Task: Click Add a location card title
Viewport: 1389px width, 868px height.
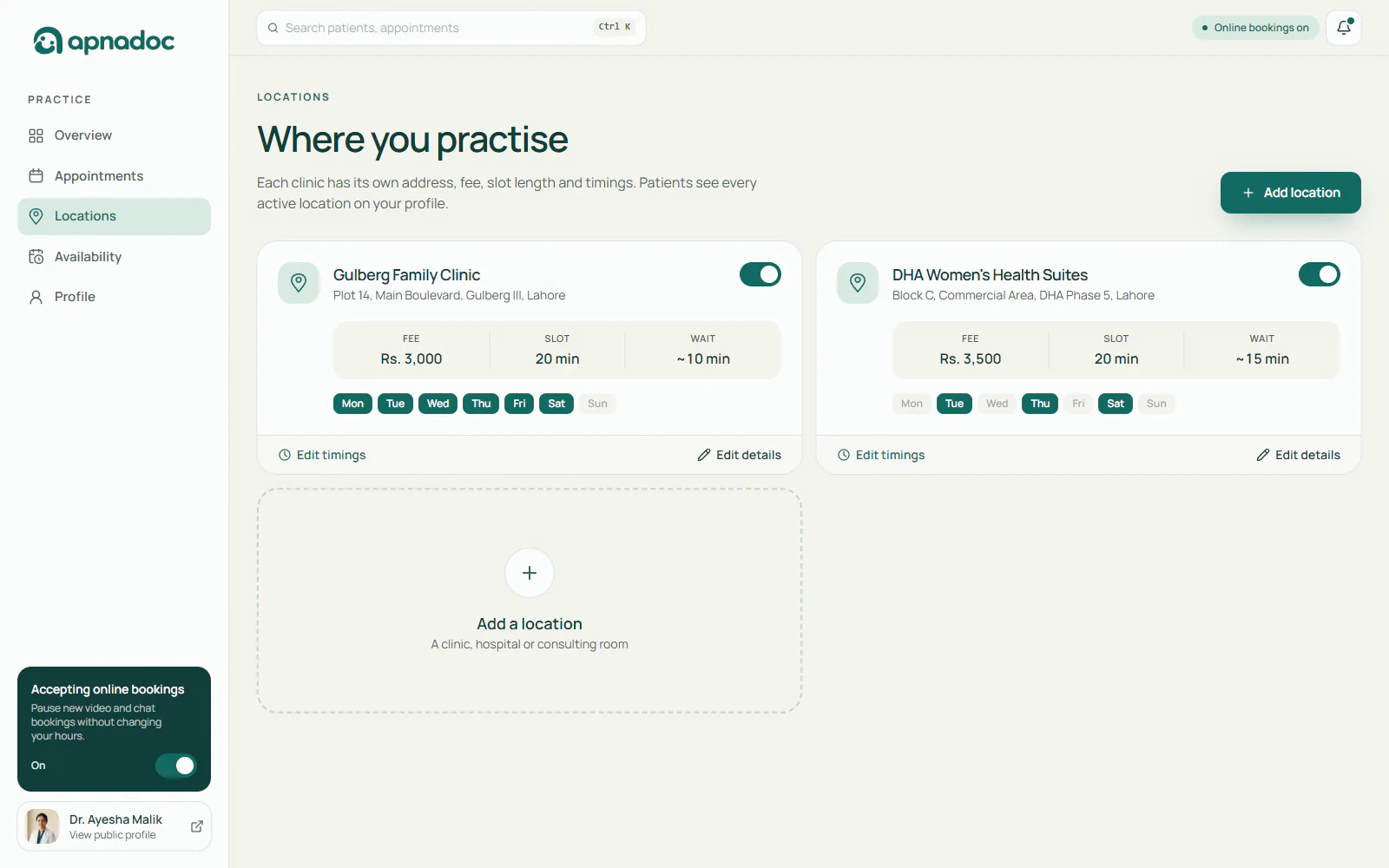Action: tap(530, 624)
